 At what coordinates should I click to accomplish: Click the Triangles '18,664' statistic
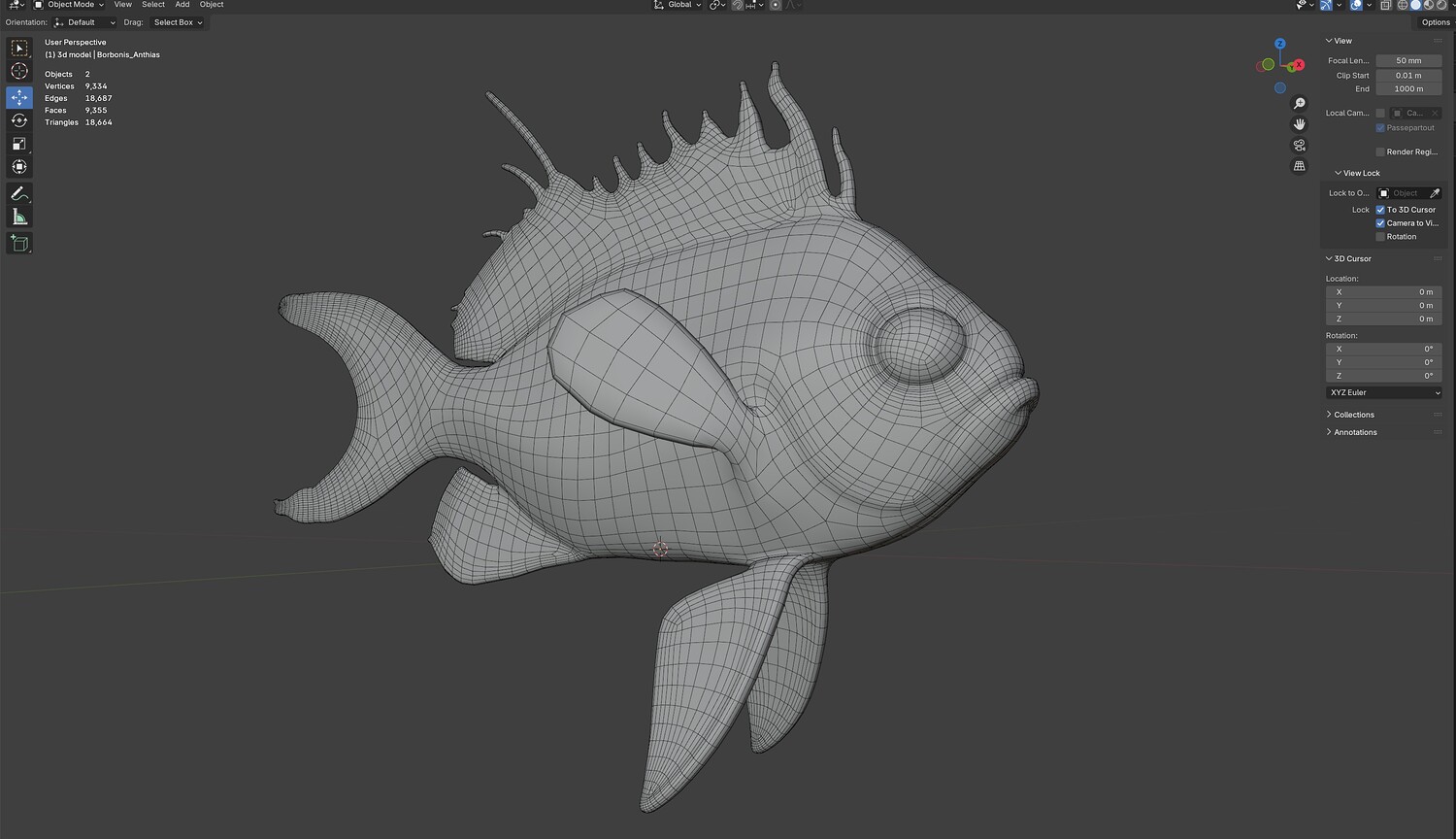tap(99, 122)
